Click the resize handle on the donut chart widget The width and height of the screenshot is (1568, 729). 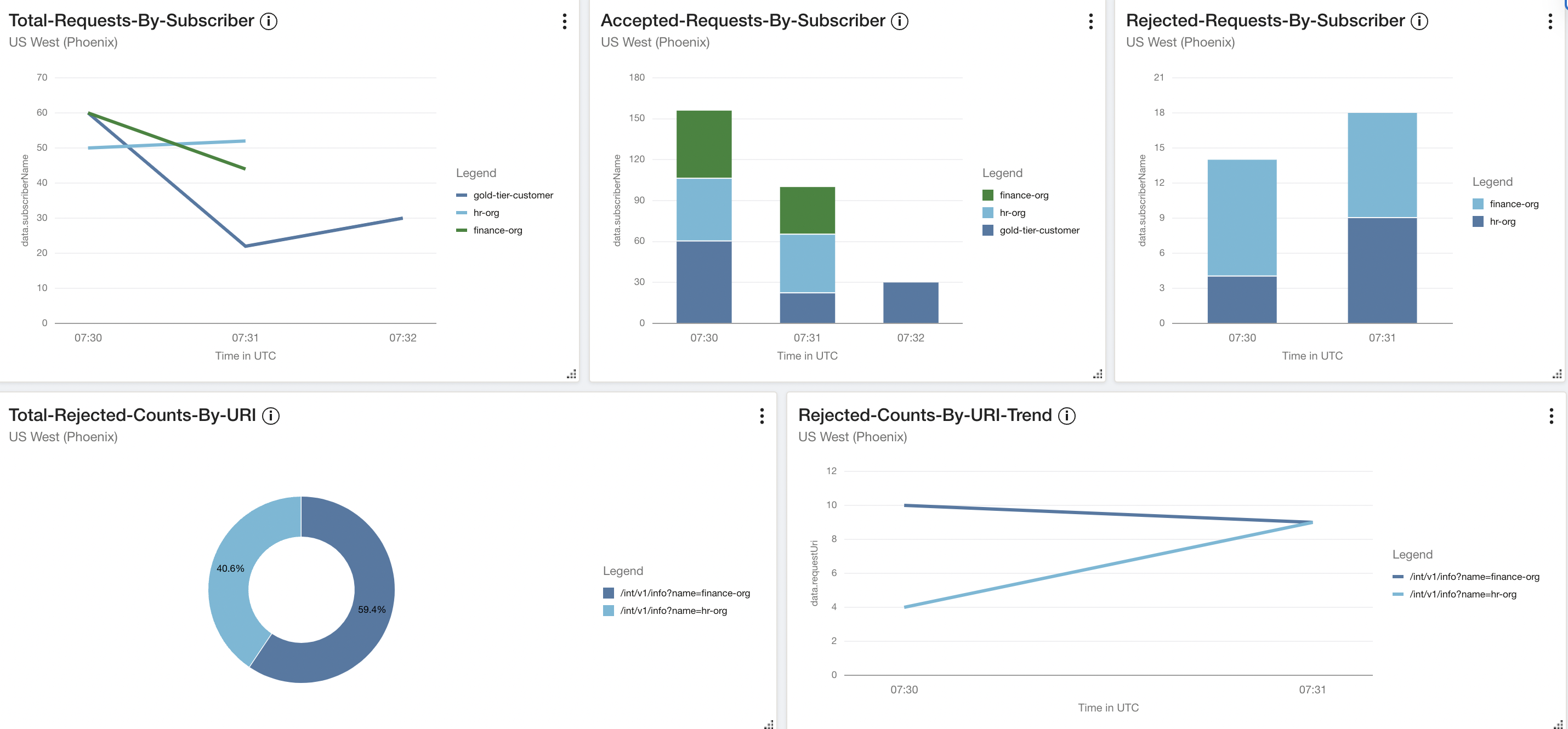[x=768, y=724]
